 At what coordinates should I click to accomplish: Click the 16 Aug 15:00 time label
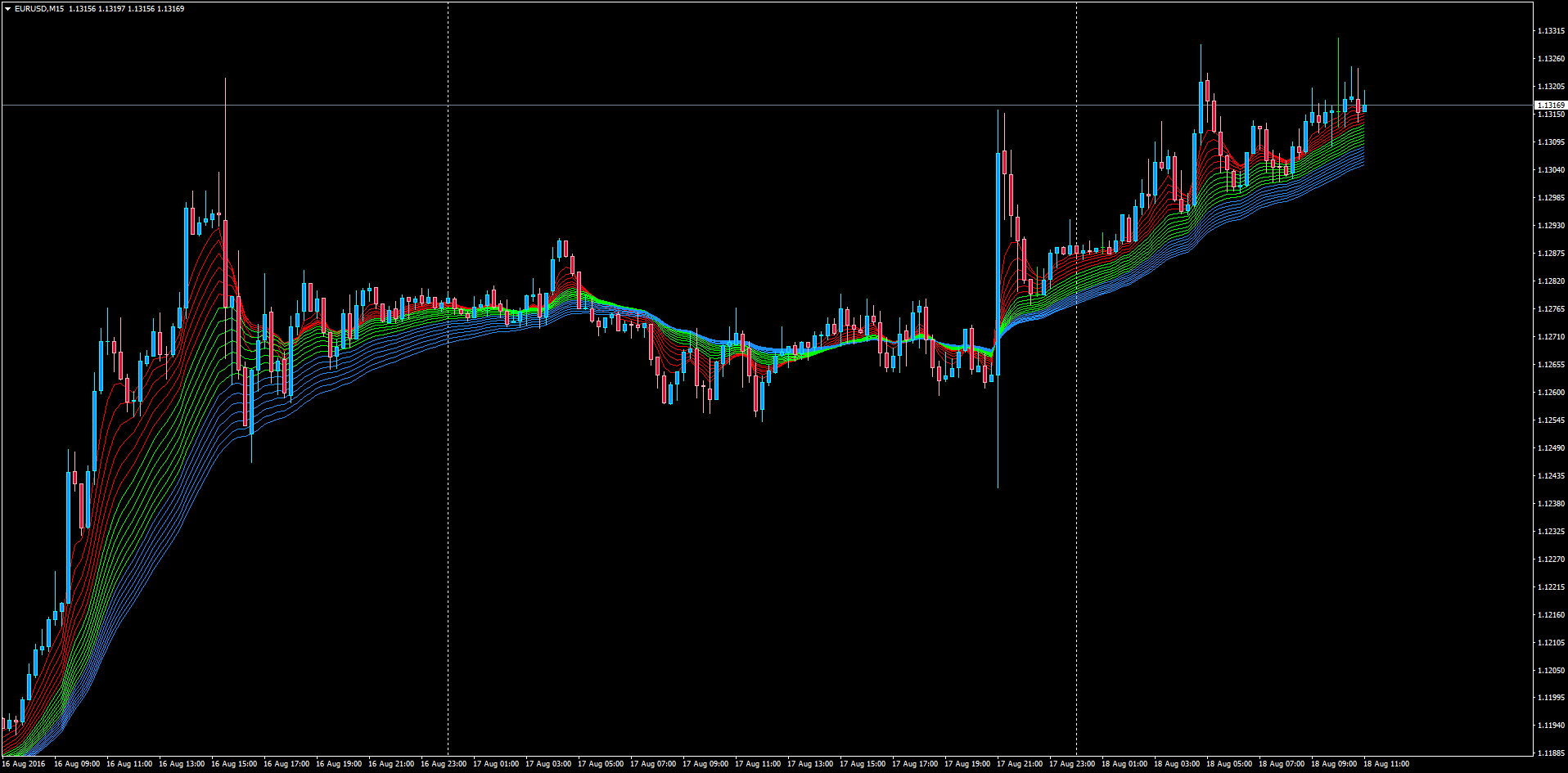[234, 764]
